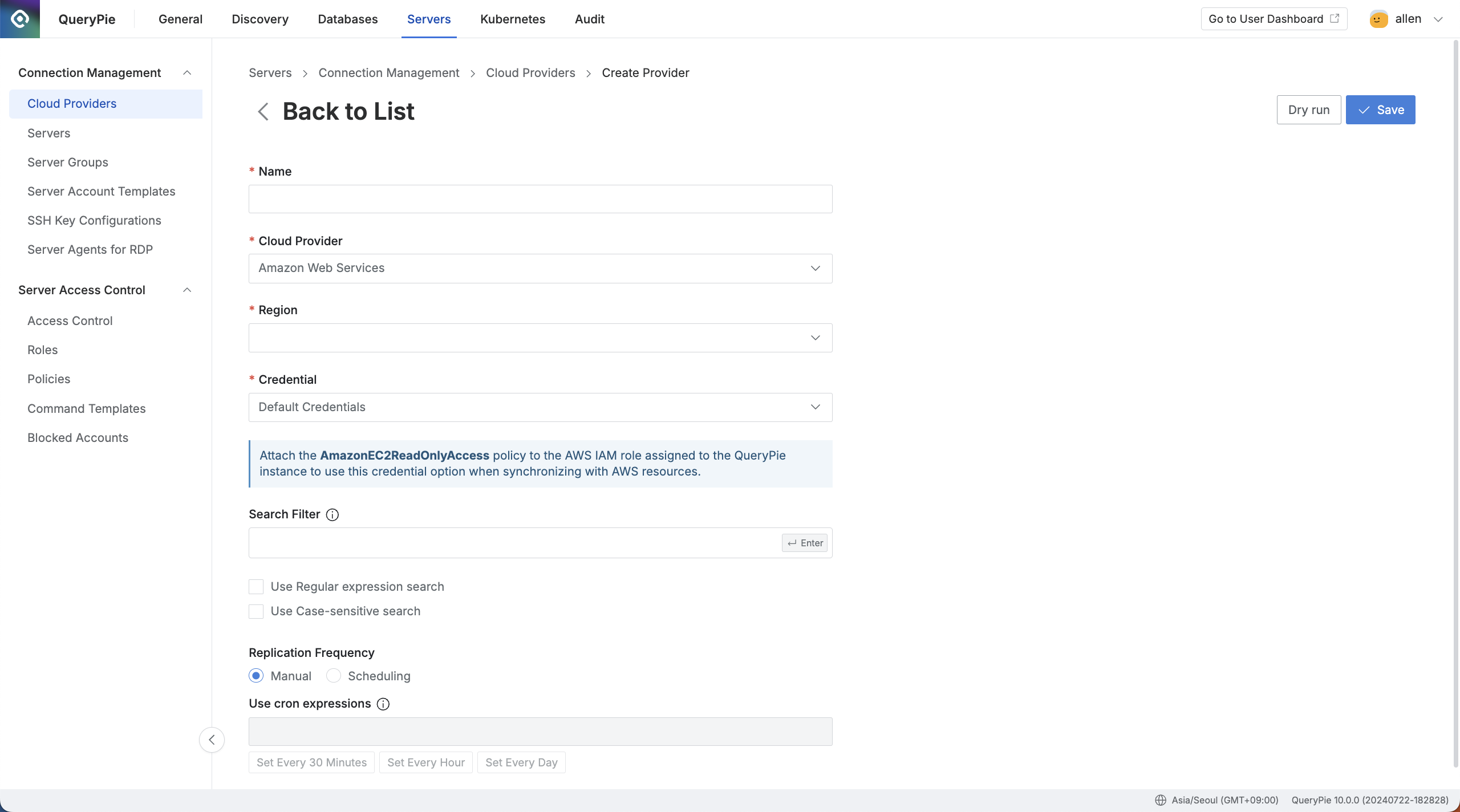Click Connection Management breadcrumb link
The image size is (1460, 812).
(388, 73)
